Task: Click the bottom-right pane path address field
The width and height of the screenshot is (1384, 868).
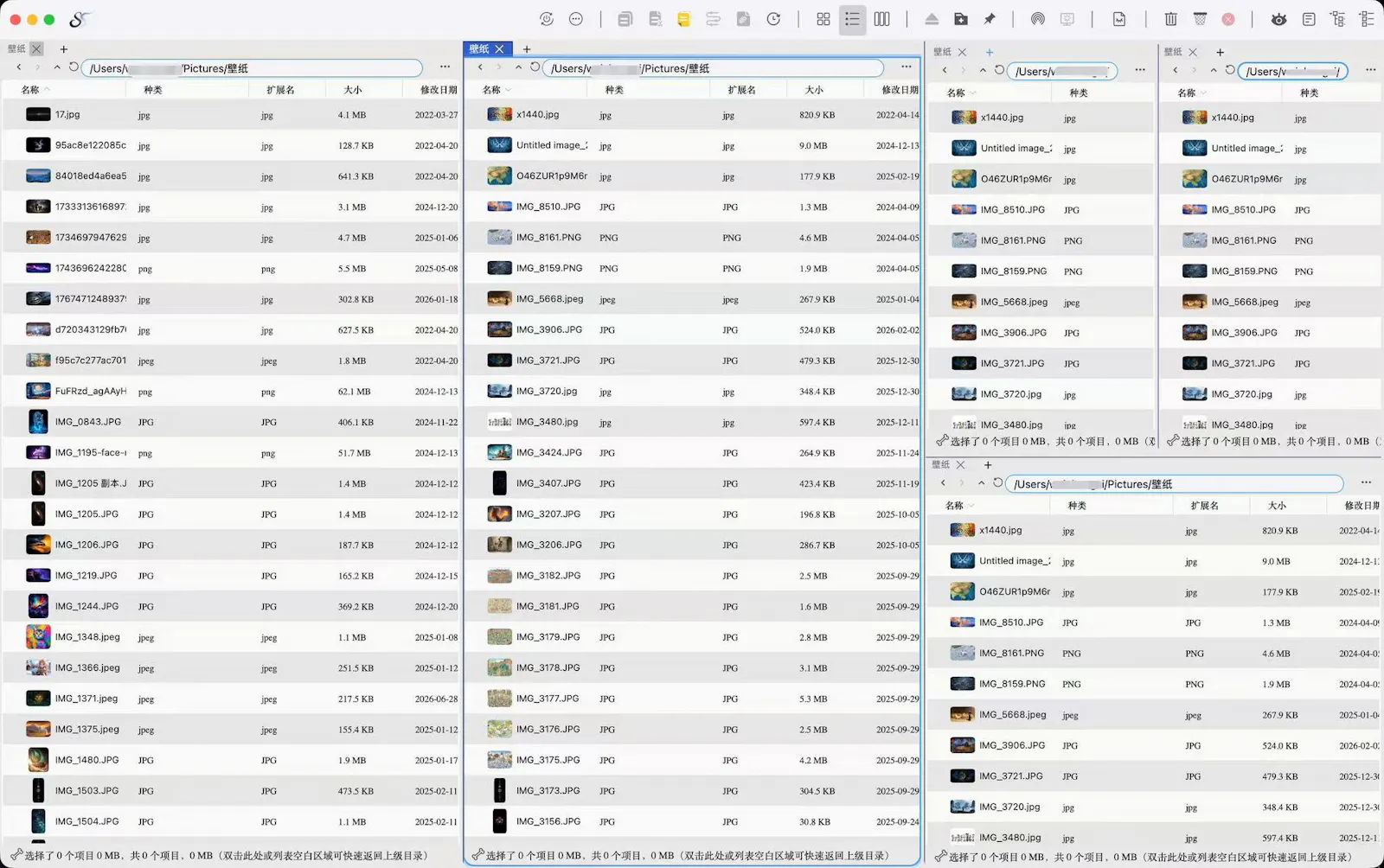Action: (1174, 483)
